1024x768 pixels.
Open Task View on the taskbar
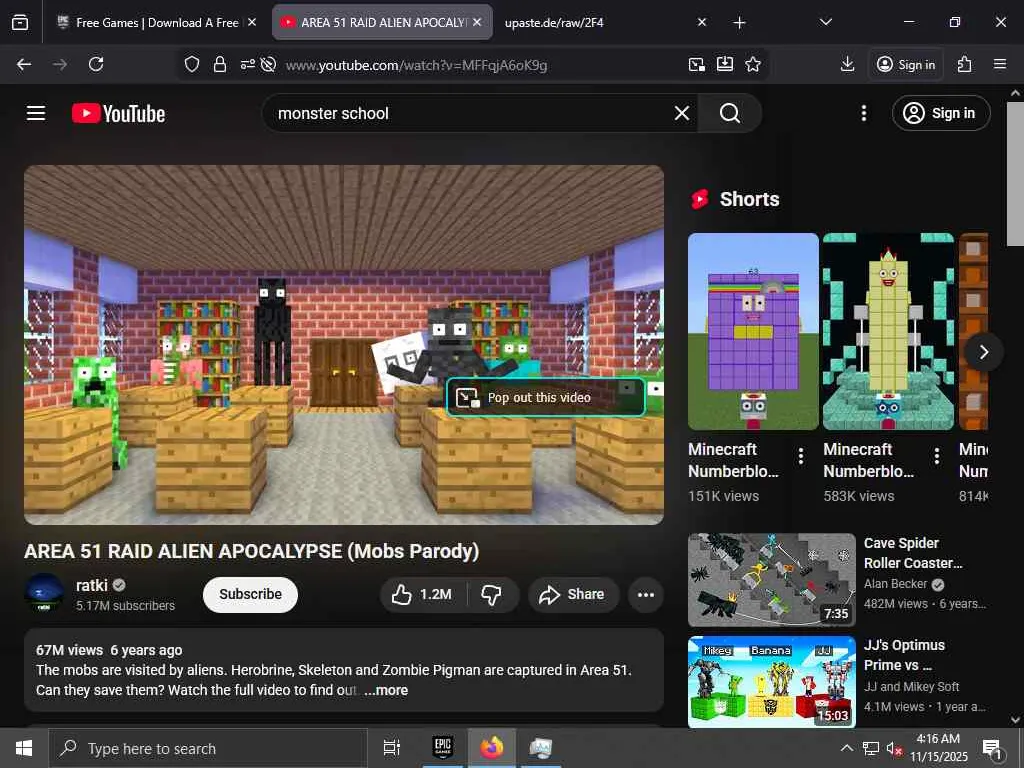[x=391, y=748]
